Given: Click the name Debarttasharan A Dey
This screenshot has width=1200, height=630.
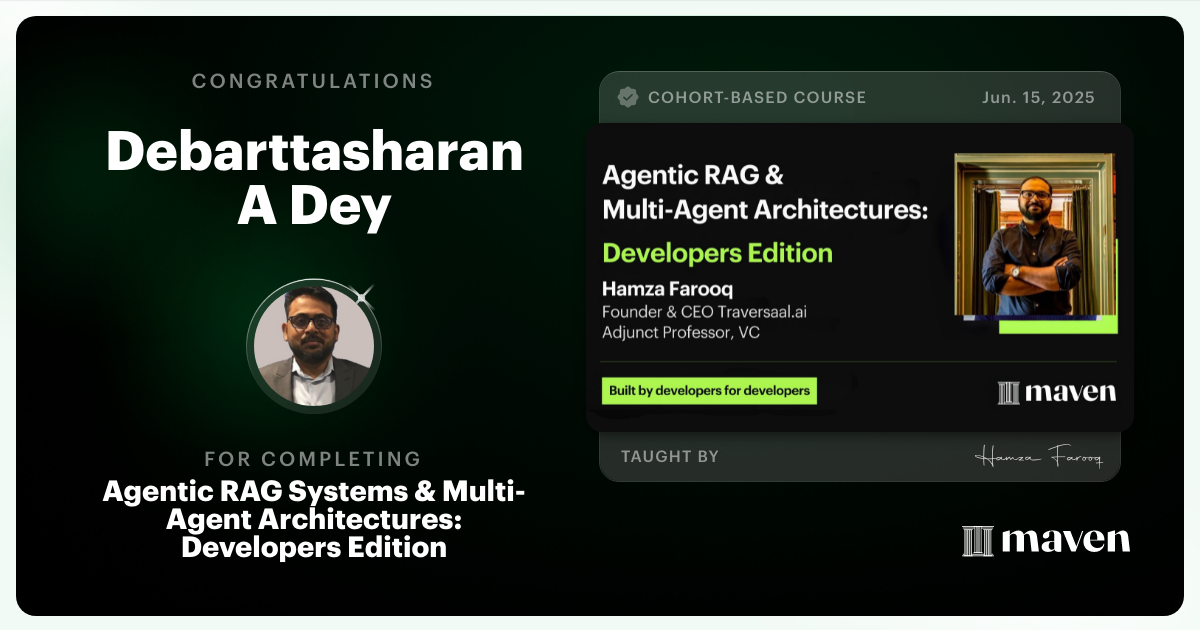Looking at the screenshot, I should tap(313, 182).
